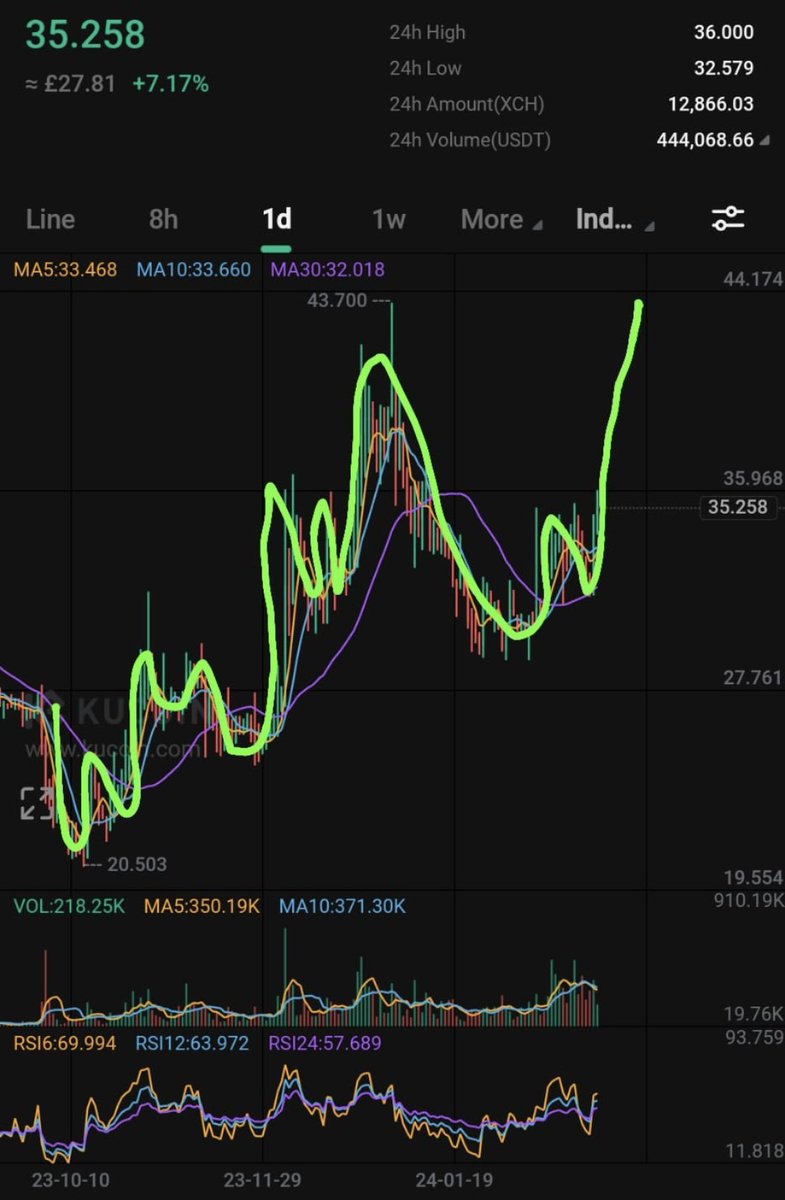Click the MA5:33.468 indicator label
Image resolution: width=785 pixels, height=1200 pixels.
pyautogui.click(x=64, y=269)
